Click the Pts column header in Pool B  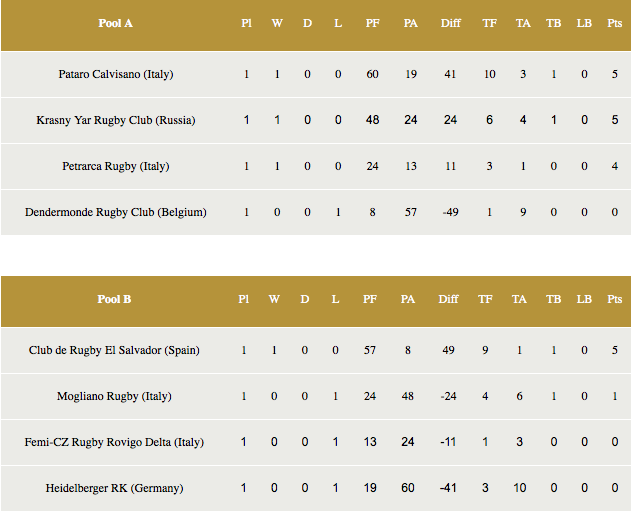614,299
